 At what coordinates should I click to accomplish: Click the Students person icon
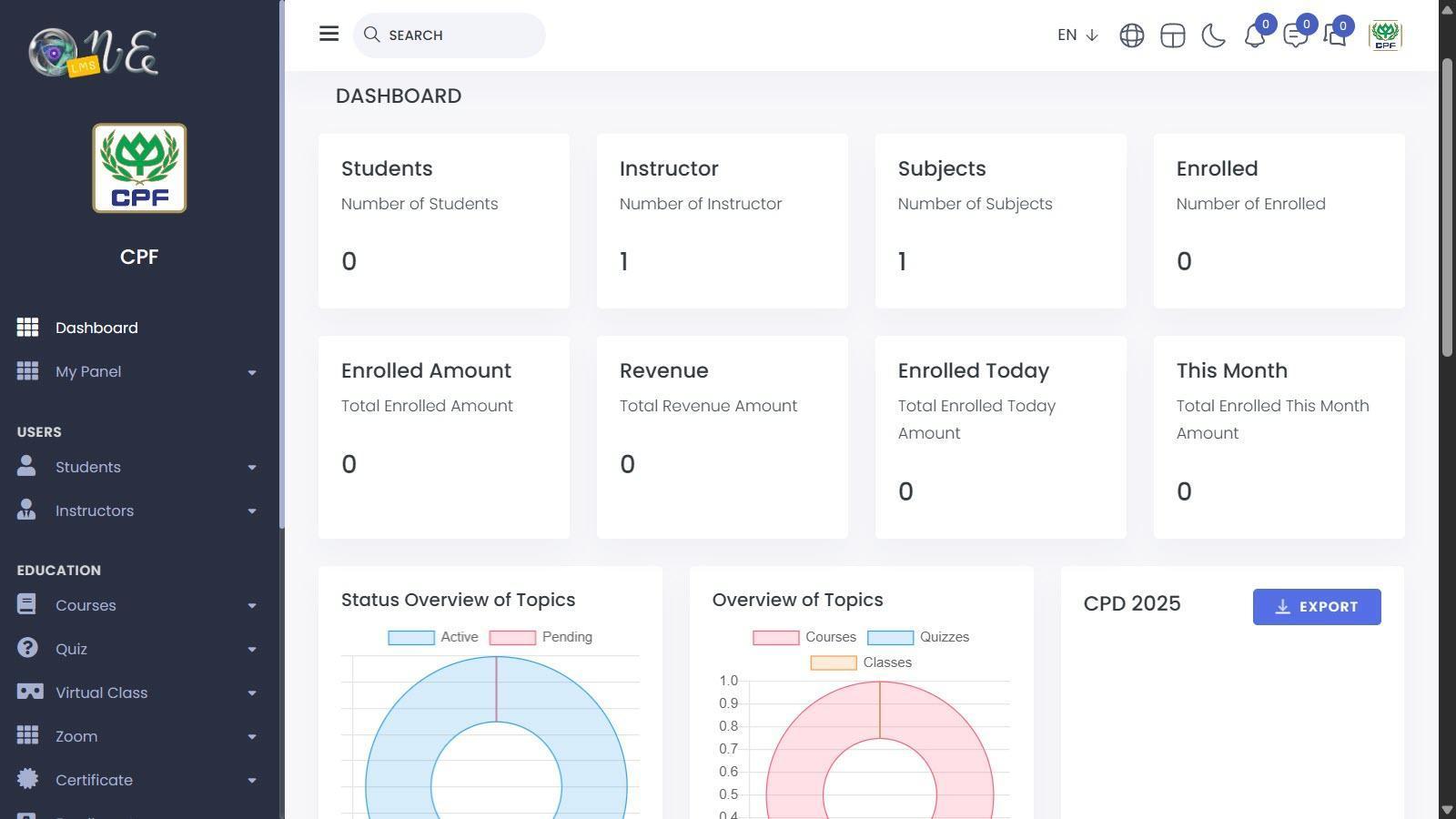pos(26,466)
